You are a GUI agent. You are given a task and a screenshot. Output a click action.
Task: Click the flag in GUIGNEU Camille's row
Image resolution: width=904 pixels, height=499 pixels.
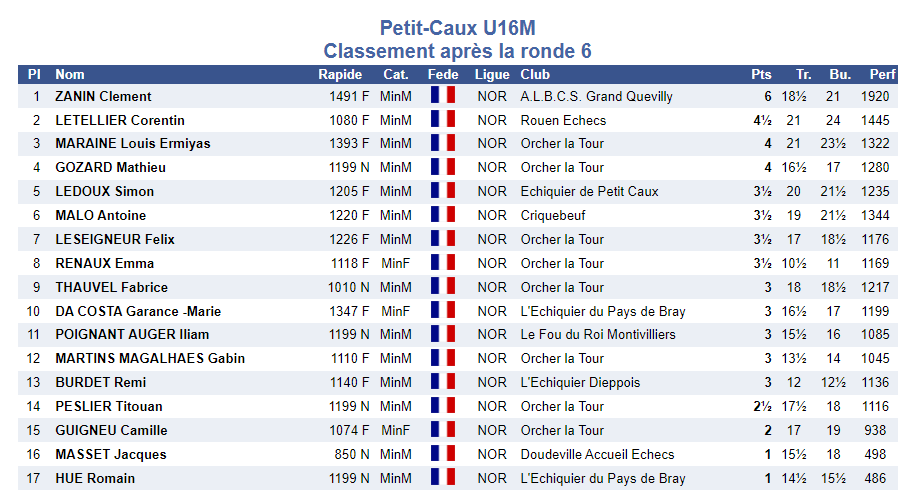pyautogui.click(x=442, y=430)
